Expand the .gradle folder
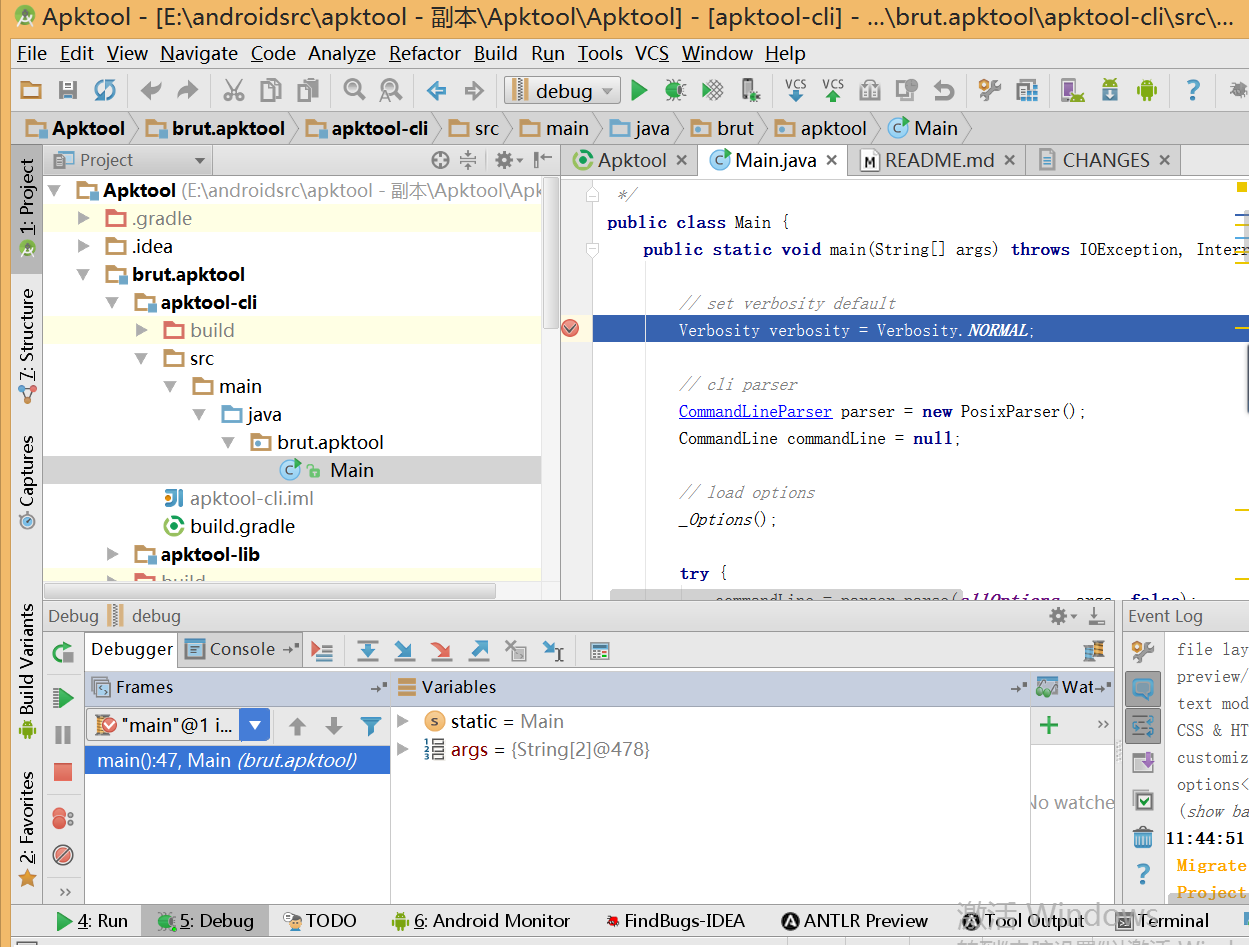The width and height of the screenshot is (1249, 947). [85, 218]
